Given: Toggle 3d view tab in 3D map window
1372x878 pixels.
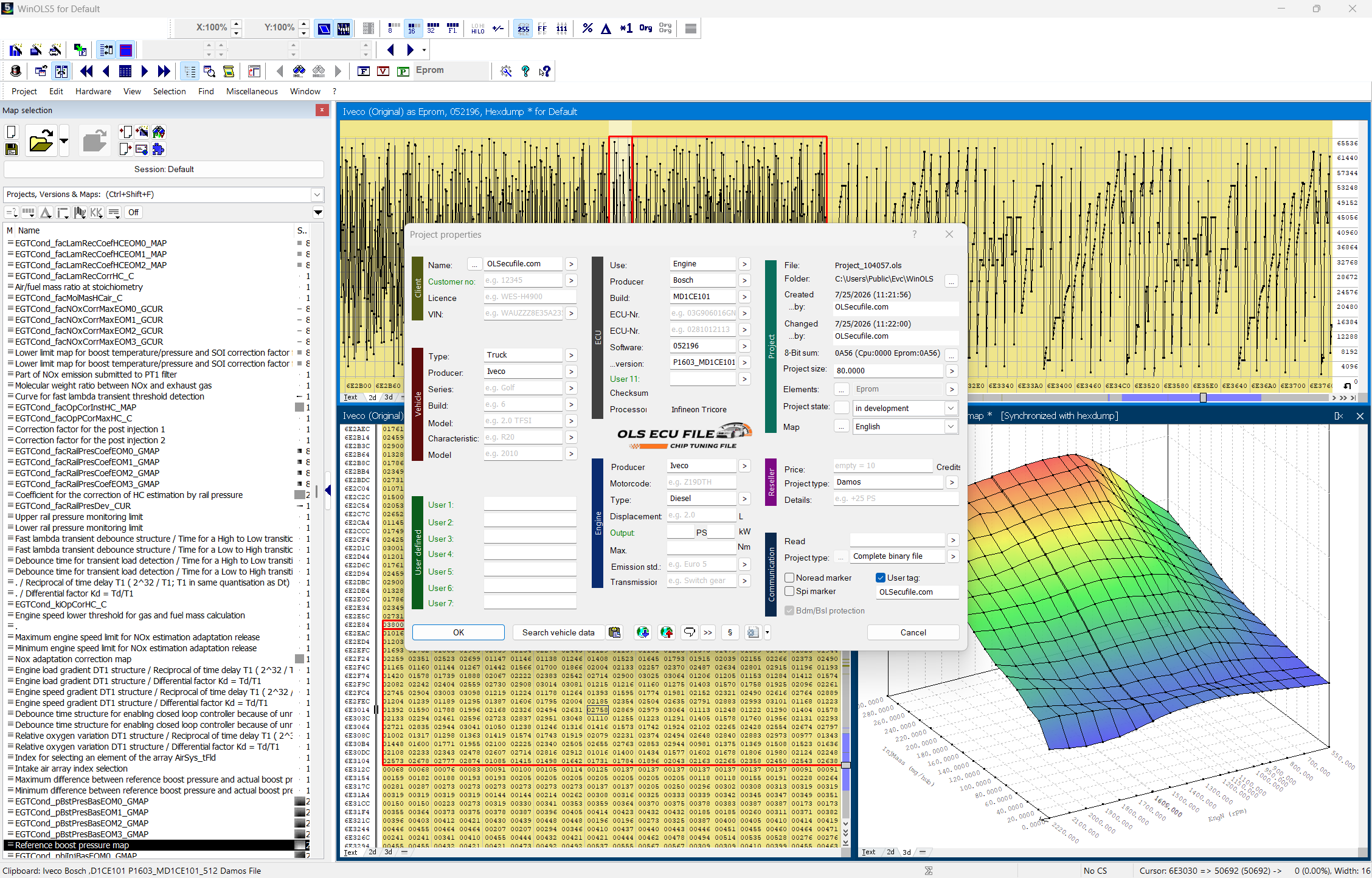Looking at the screenshot, I should [x=907, y=852].
